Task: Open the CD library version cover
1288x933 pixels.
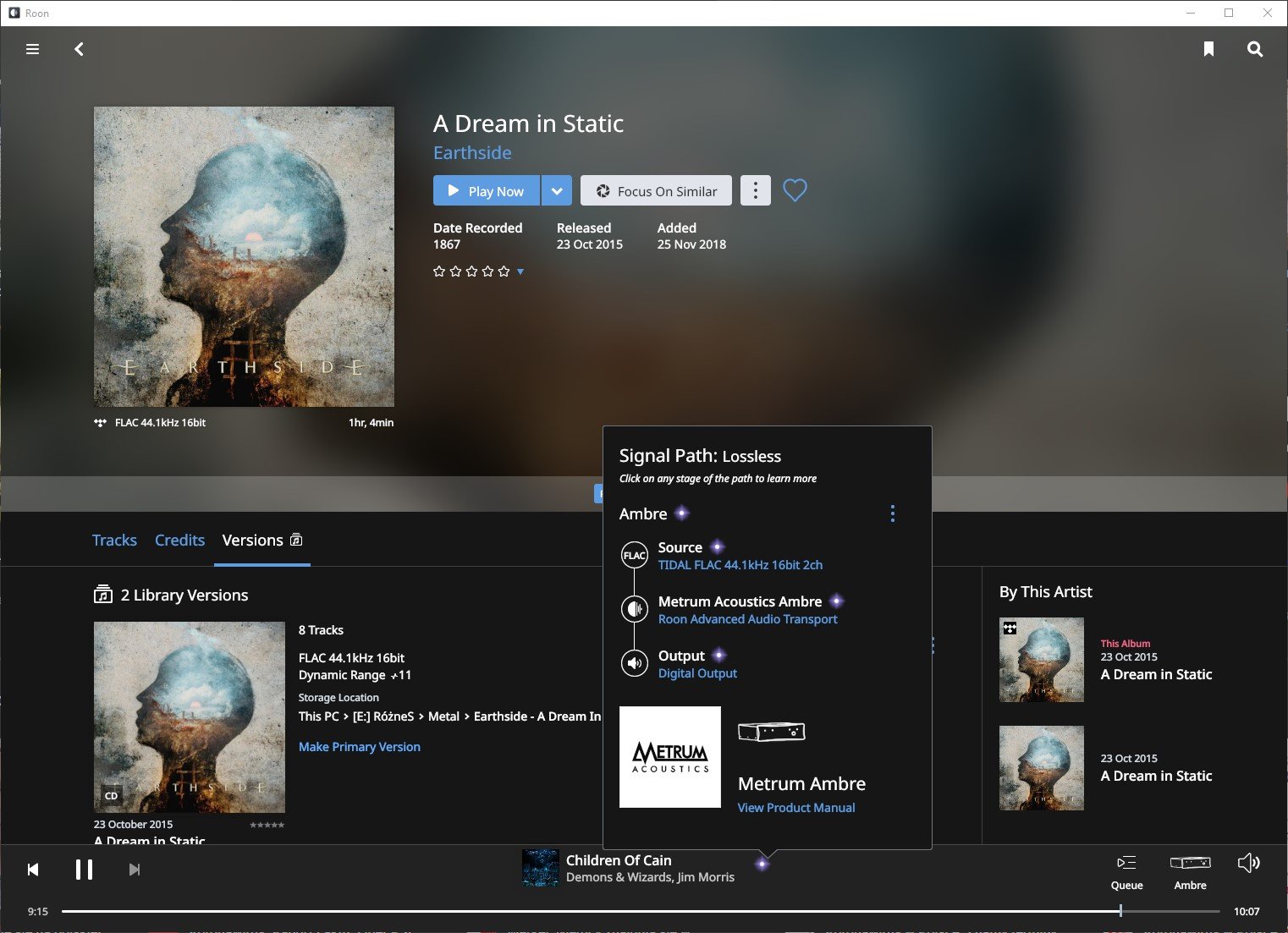Action: click(190, 717)
